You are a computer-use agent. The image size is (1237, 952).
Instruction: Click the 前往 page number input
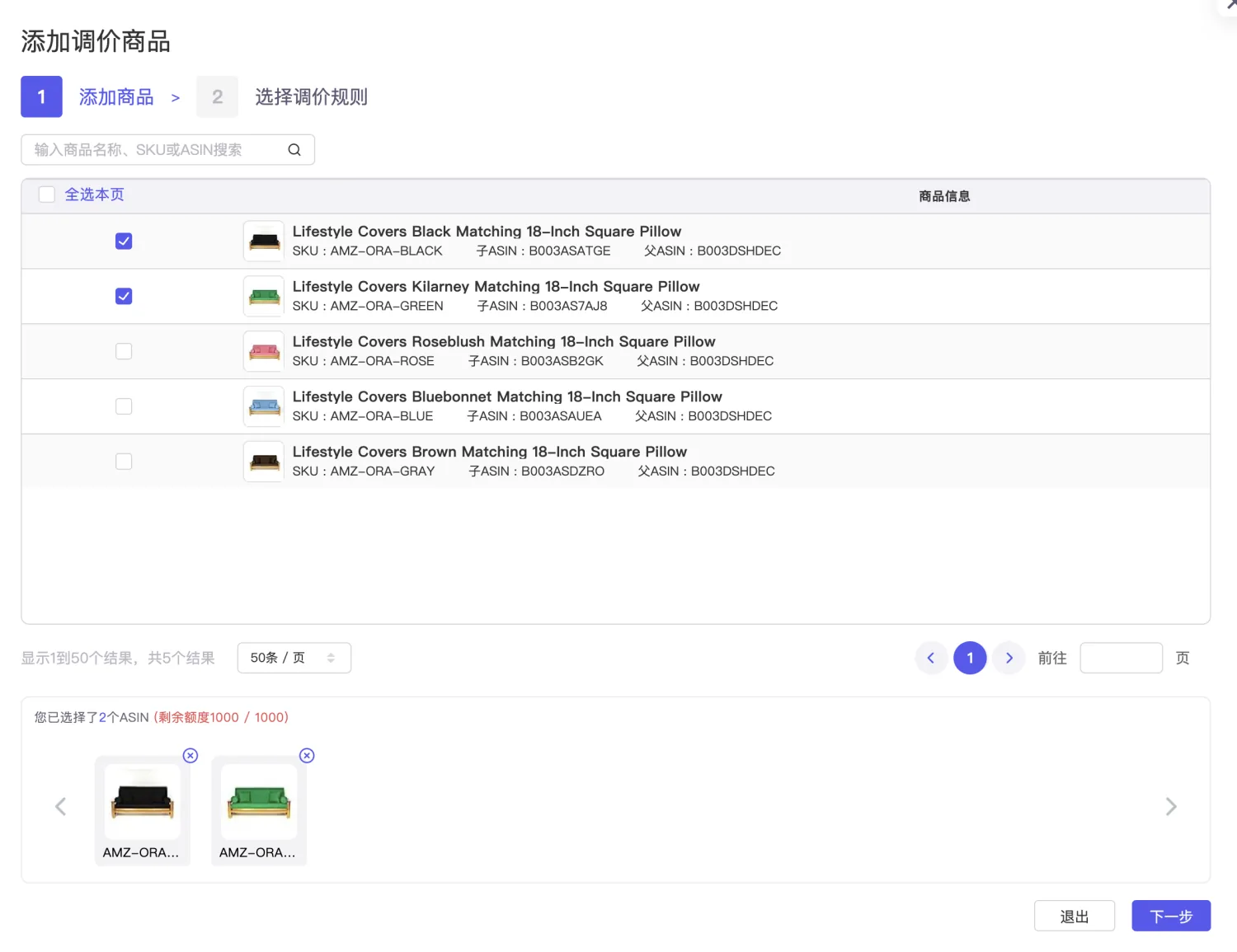point(1122,658)
